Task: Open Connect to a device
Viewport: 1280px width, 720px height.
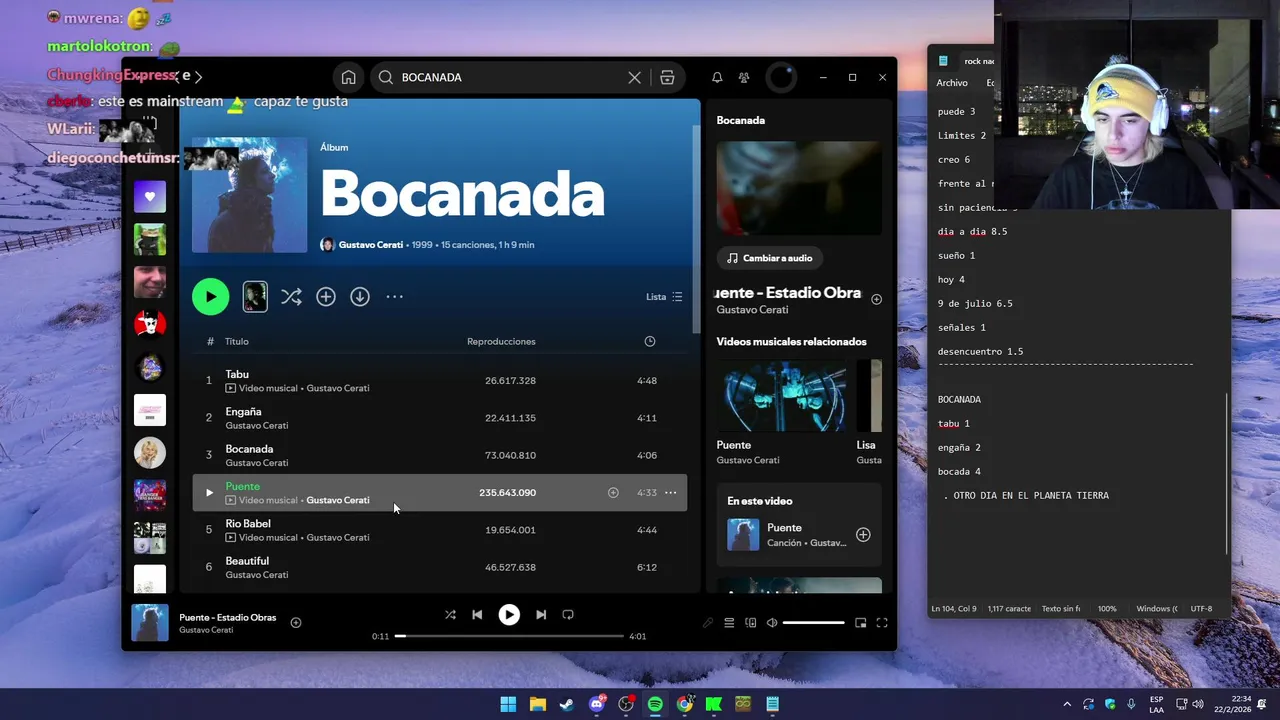Action: click(751, 623)
